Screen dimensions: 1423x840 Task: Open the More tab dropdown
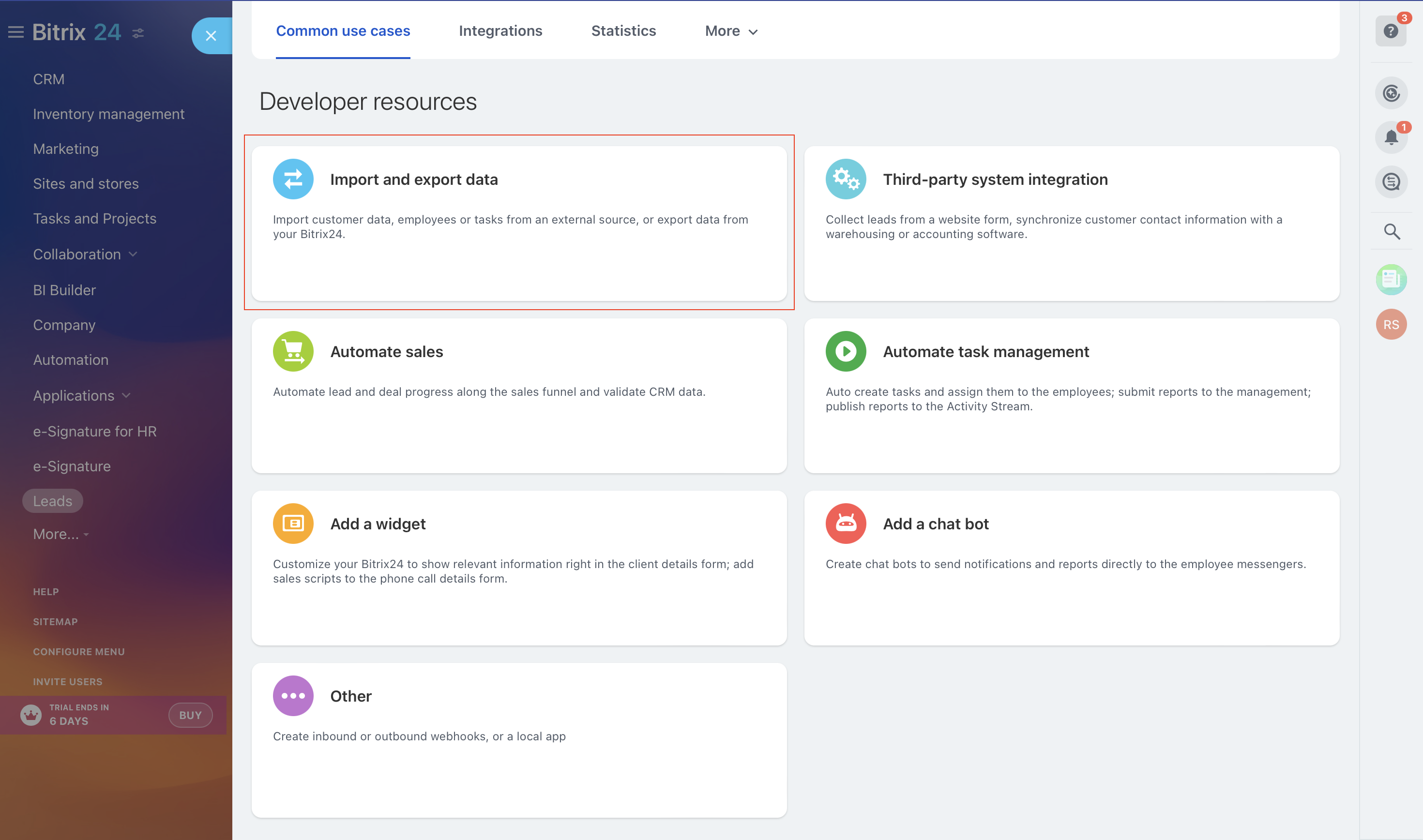point(731,31)
